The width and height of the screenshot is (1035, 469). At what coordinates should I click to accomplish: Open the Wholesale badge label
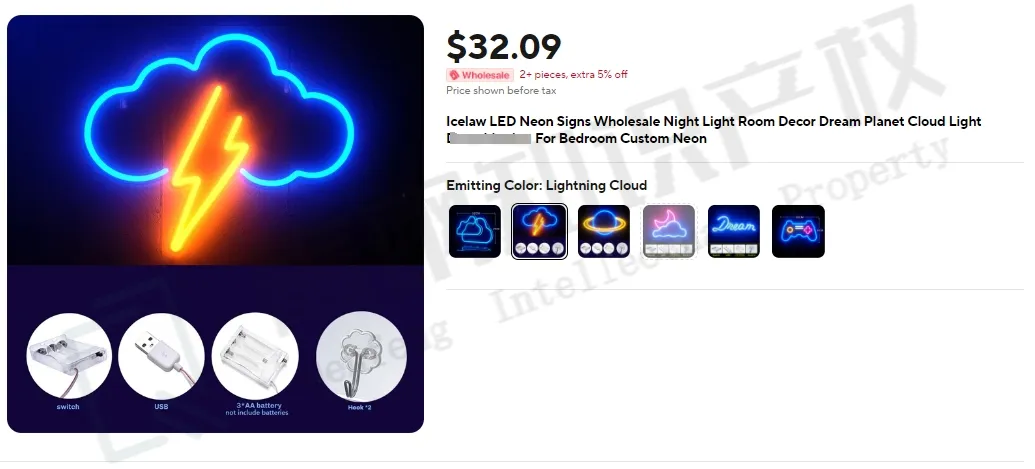click(480, 75)
